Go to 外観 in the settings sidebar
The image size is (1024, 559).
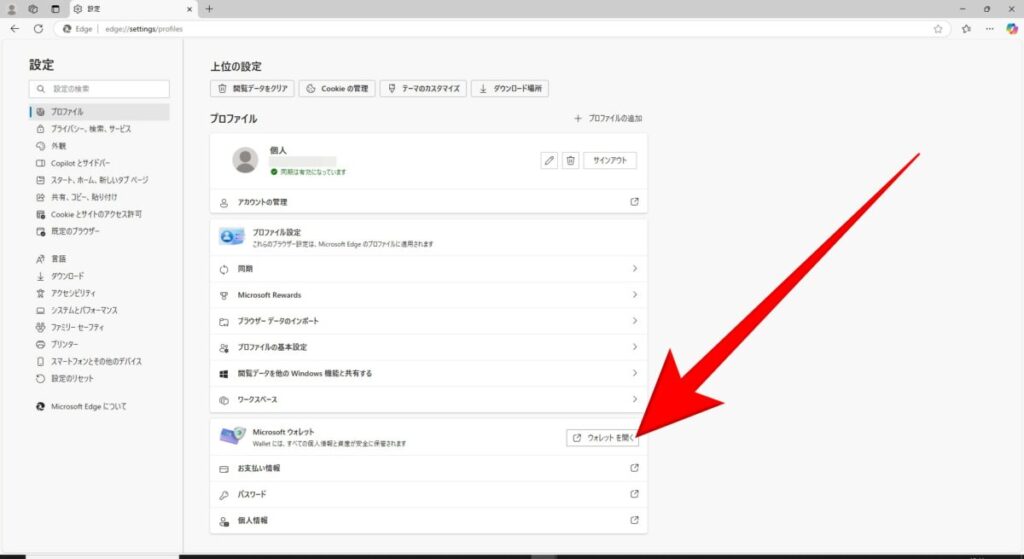click(60, 146)
